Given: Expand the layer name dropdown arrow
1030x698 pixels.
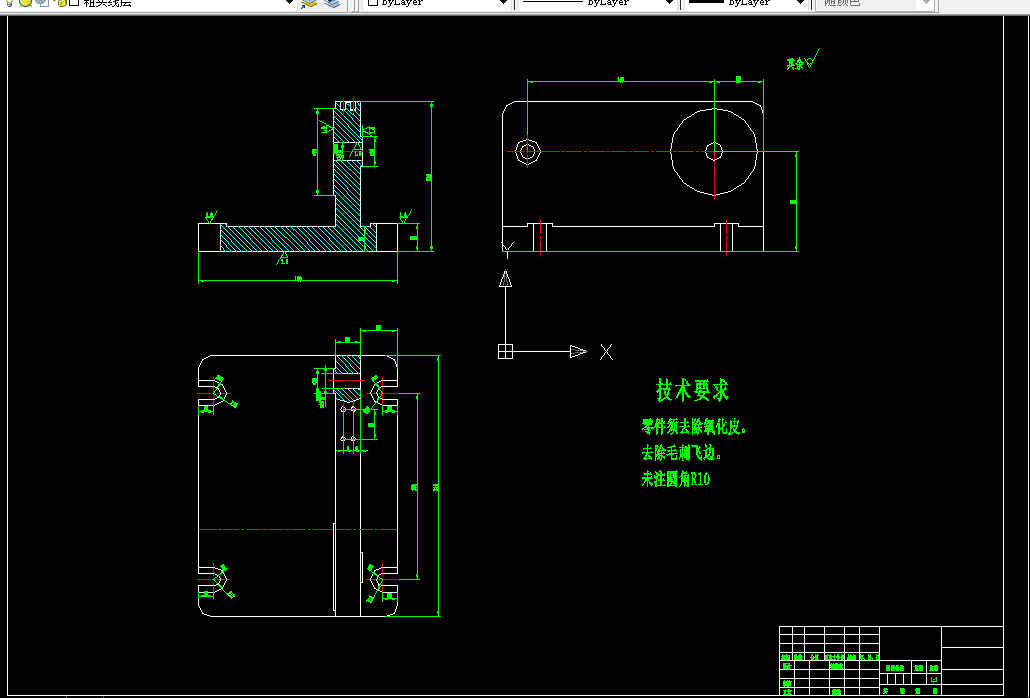Looking at the screenshot, I should click(289, 3).
